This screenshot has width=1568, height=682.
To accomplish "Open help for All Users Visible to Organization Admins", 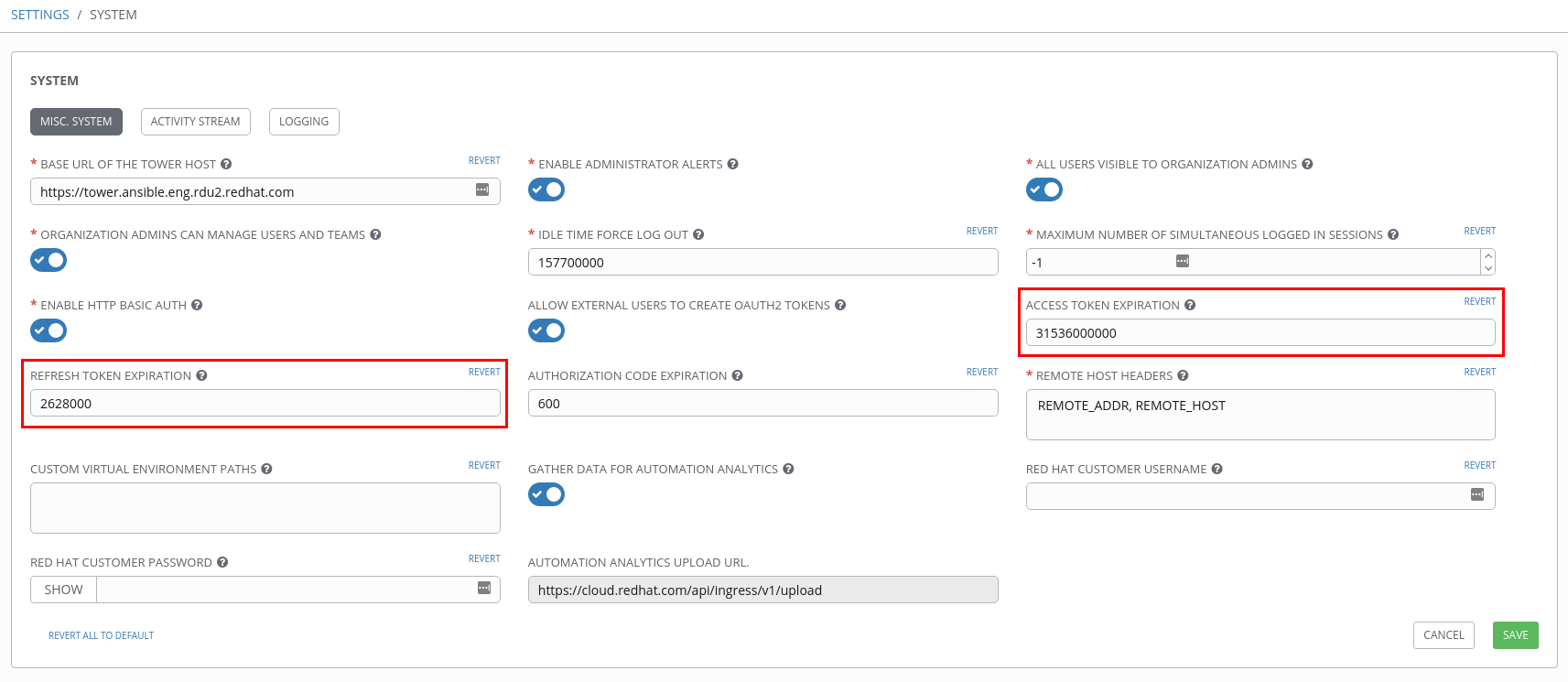I will (1307, 165).
